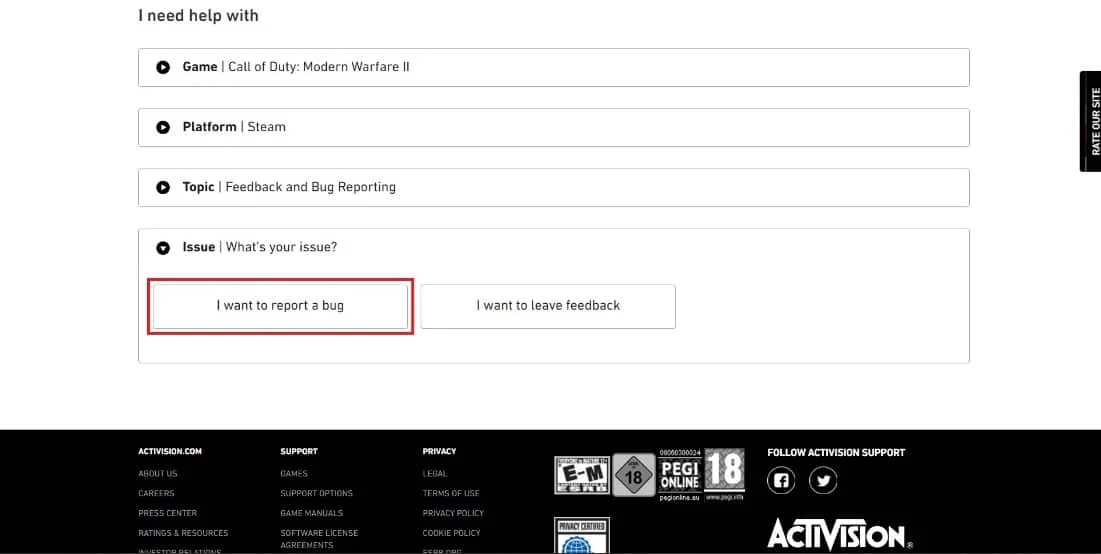Expand the Game selection section
Screen dimensions: 1101x554
coord(553,67)
